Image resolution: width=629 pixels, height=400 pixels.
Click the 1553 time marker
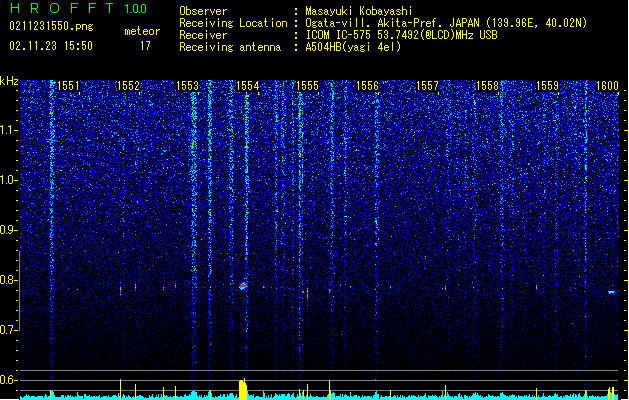[188, 86]
